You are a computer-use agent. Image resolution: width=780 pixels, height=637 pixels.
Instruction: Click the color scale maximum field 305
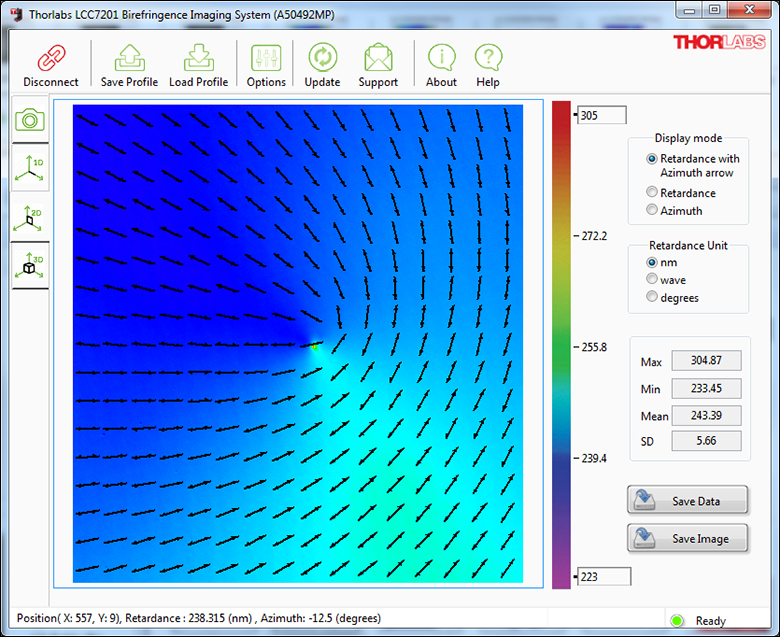601,116
